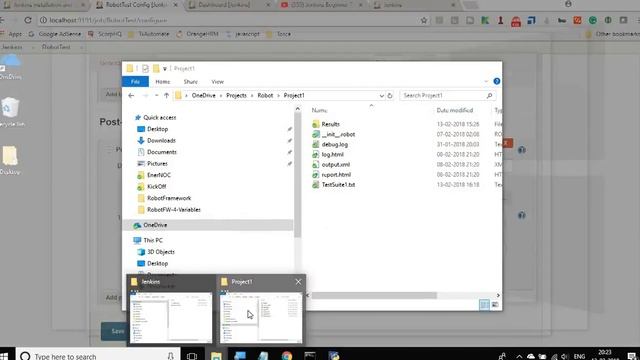Click the Task View taskbar button
640x360 pixels.
click(x=192, y=356)
